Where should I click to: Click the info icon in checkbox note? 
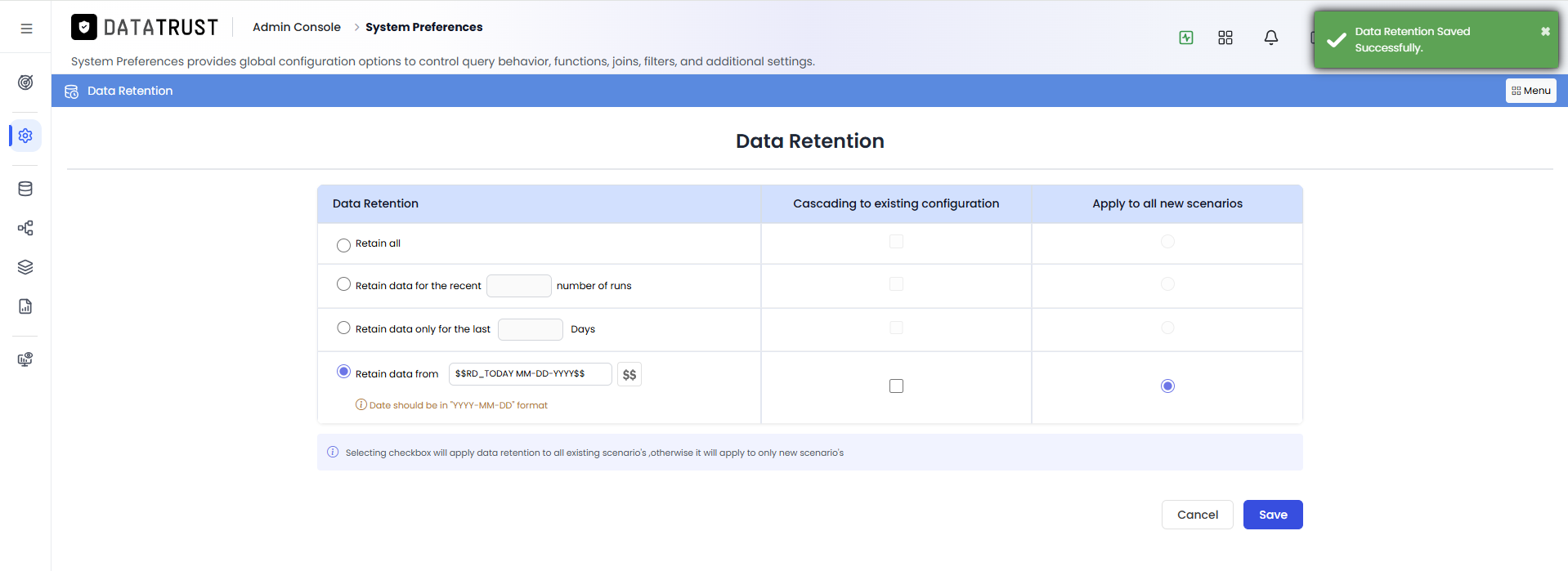333,452
